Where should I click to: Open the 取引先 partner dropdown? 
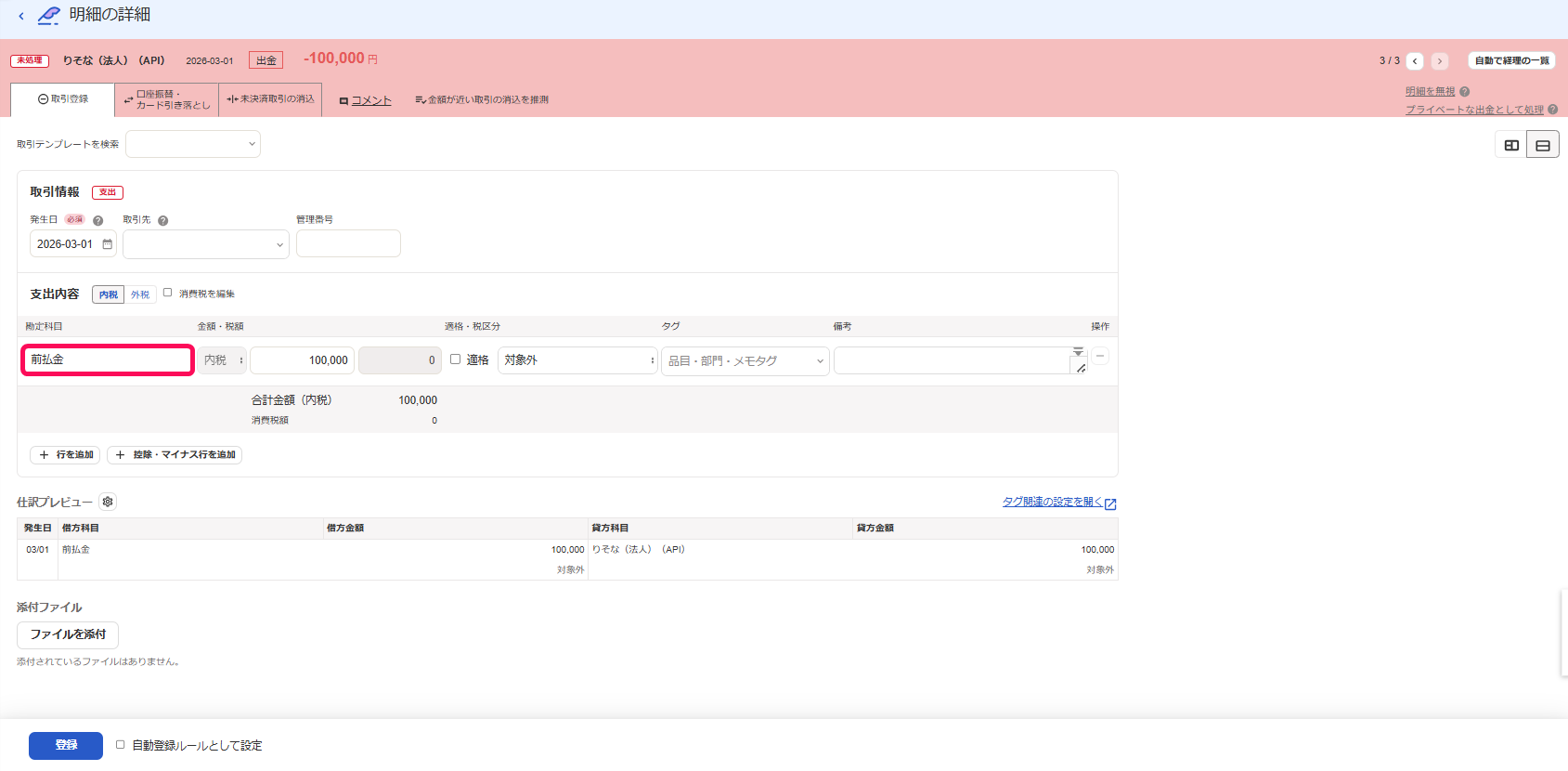206,244
